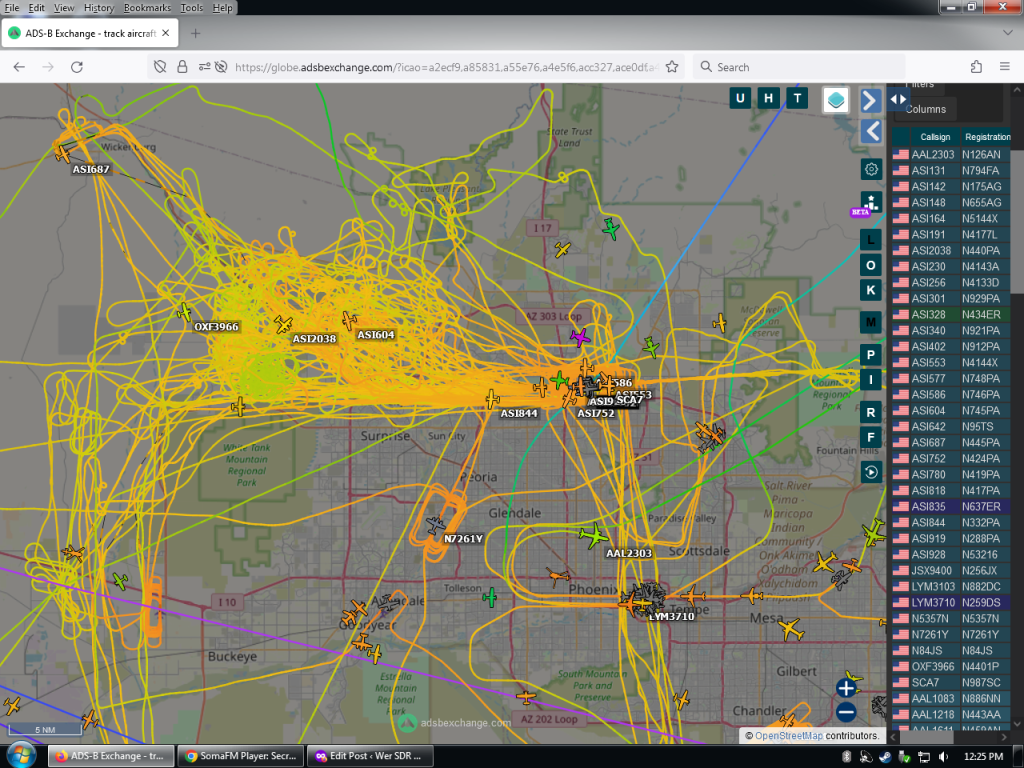Click the Firefox Search field
This screenshot has height=768, width=1024.
(x=799, y=67)
